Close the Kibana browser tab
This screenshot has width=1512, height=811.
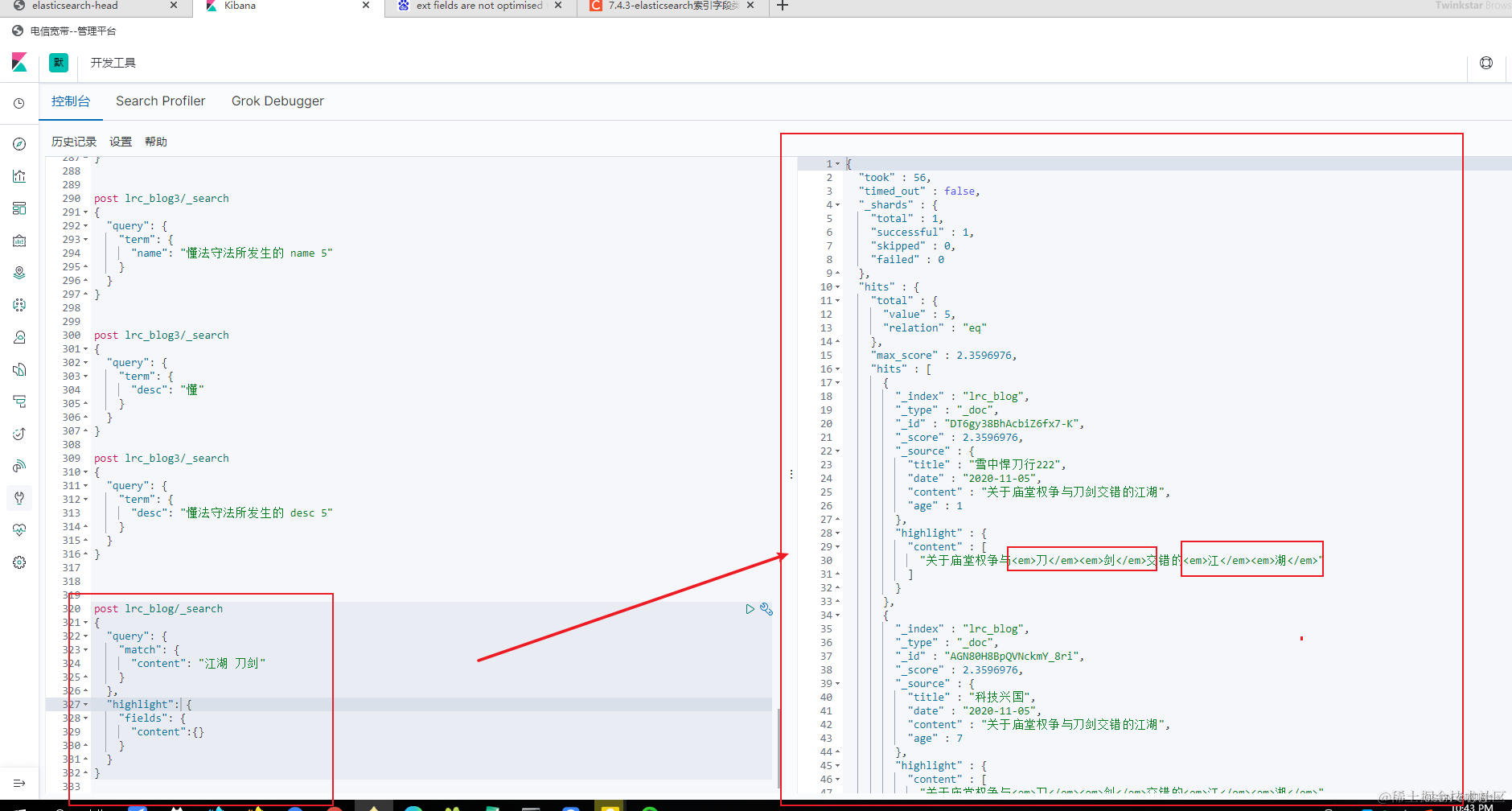coord(366,6)
